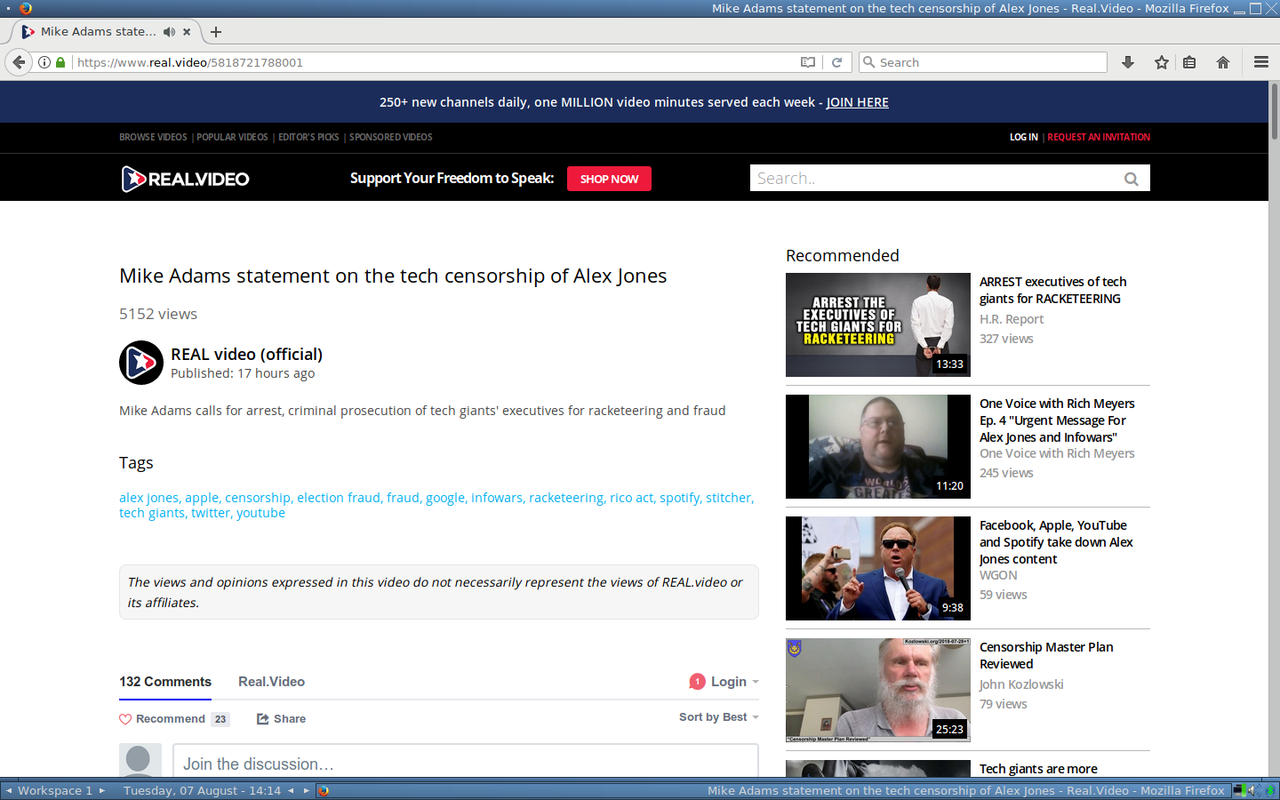Click the REAL.VIDEO site logo
This screenshot has height=800, width=1280.
coord(185,179)
